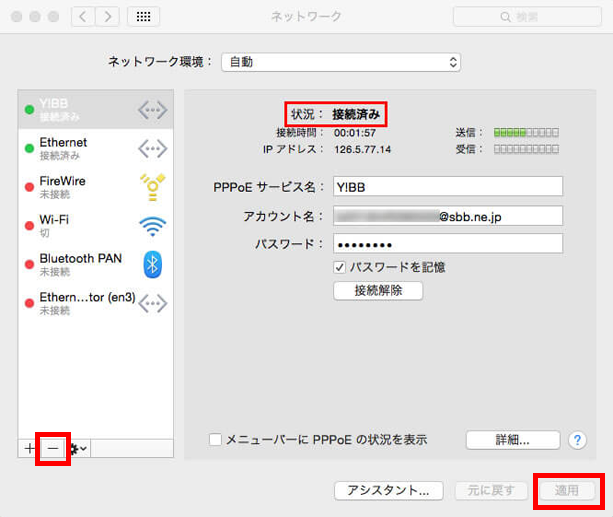Click the password field

click(448, 244)
